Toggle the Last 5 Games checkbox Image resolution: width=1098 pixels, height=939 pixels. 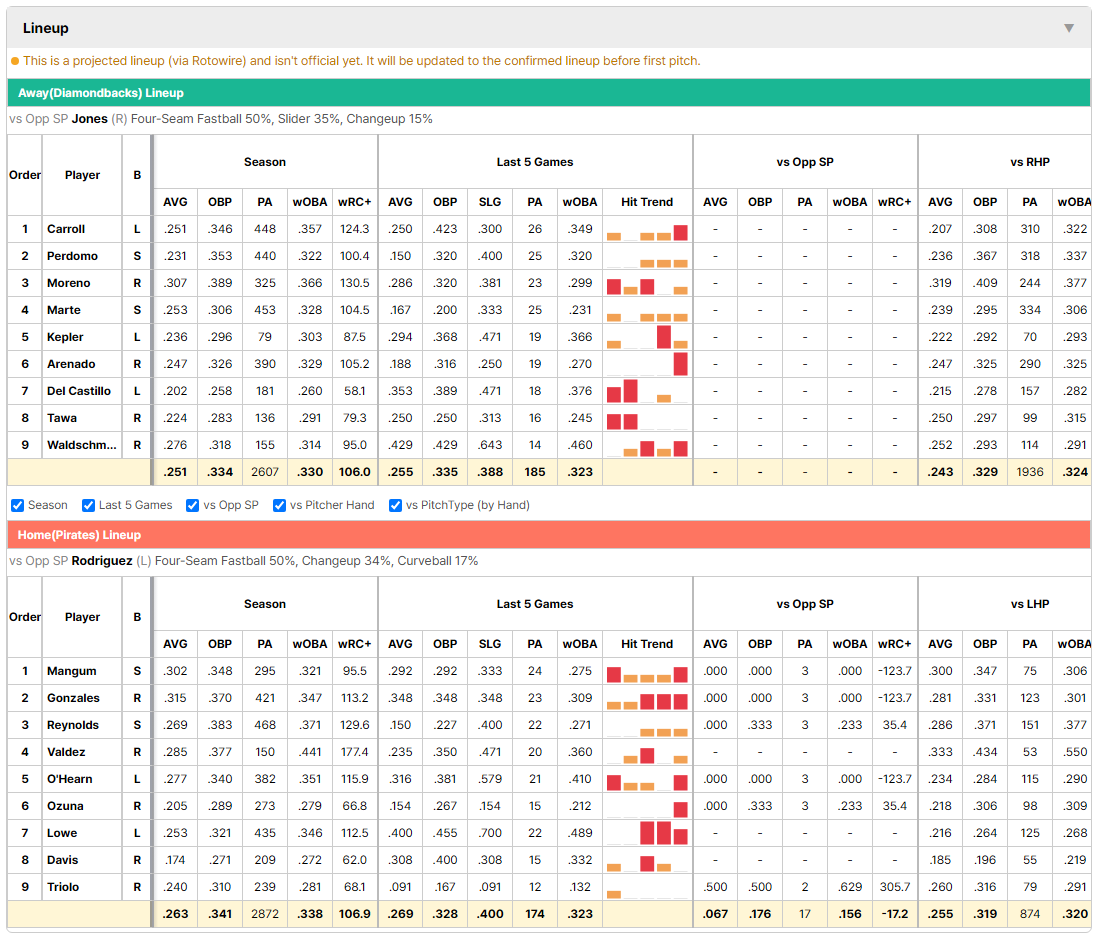point(88,506)
